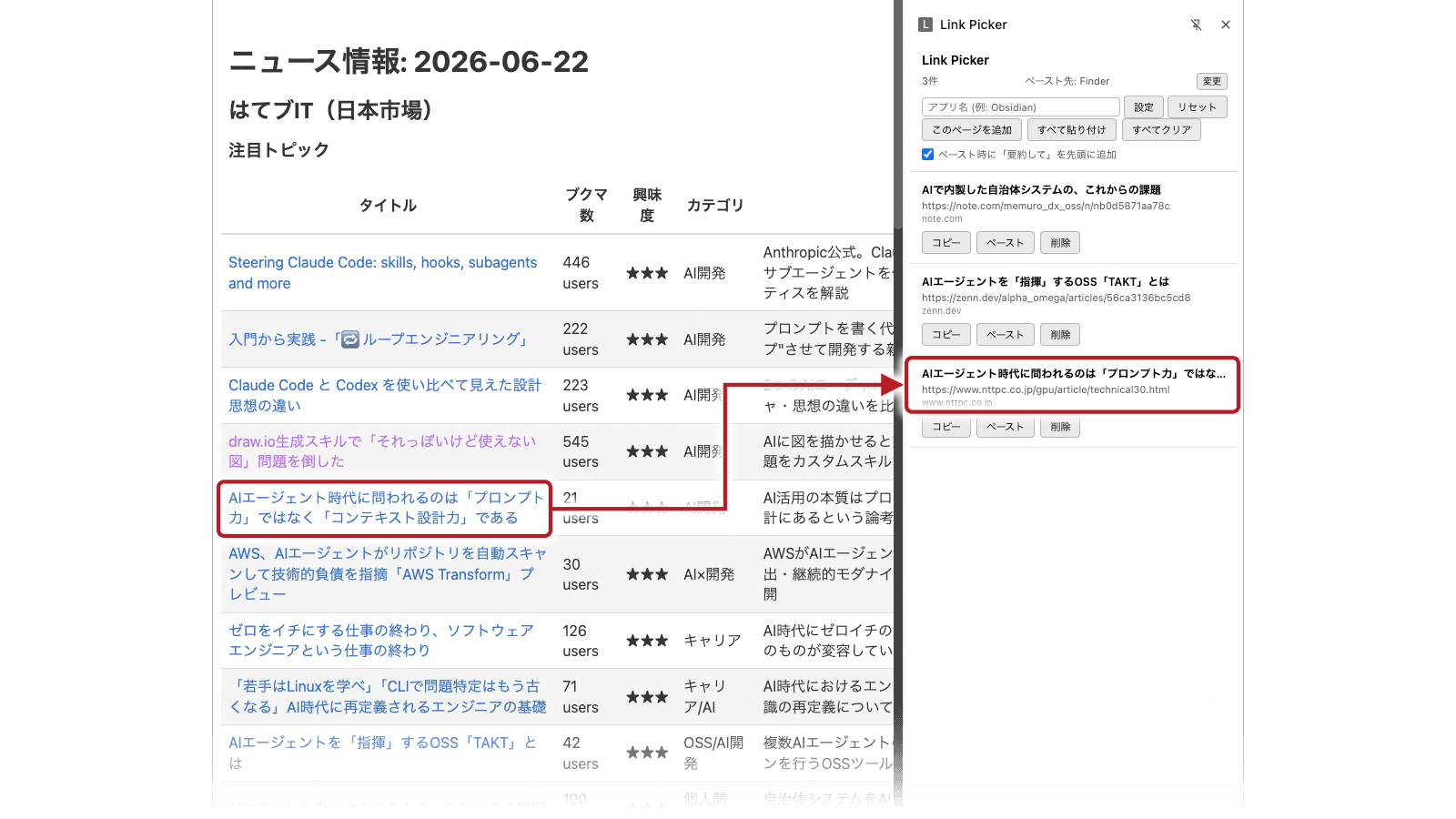Click the 変更 button next to ペースト先
This screenshot has width=1456, height=819.
(x=1212, y=82)
